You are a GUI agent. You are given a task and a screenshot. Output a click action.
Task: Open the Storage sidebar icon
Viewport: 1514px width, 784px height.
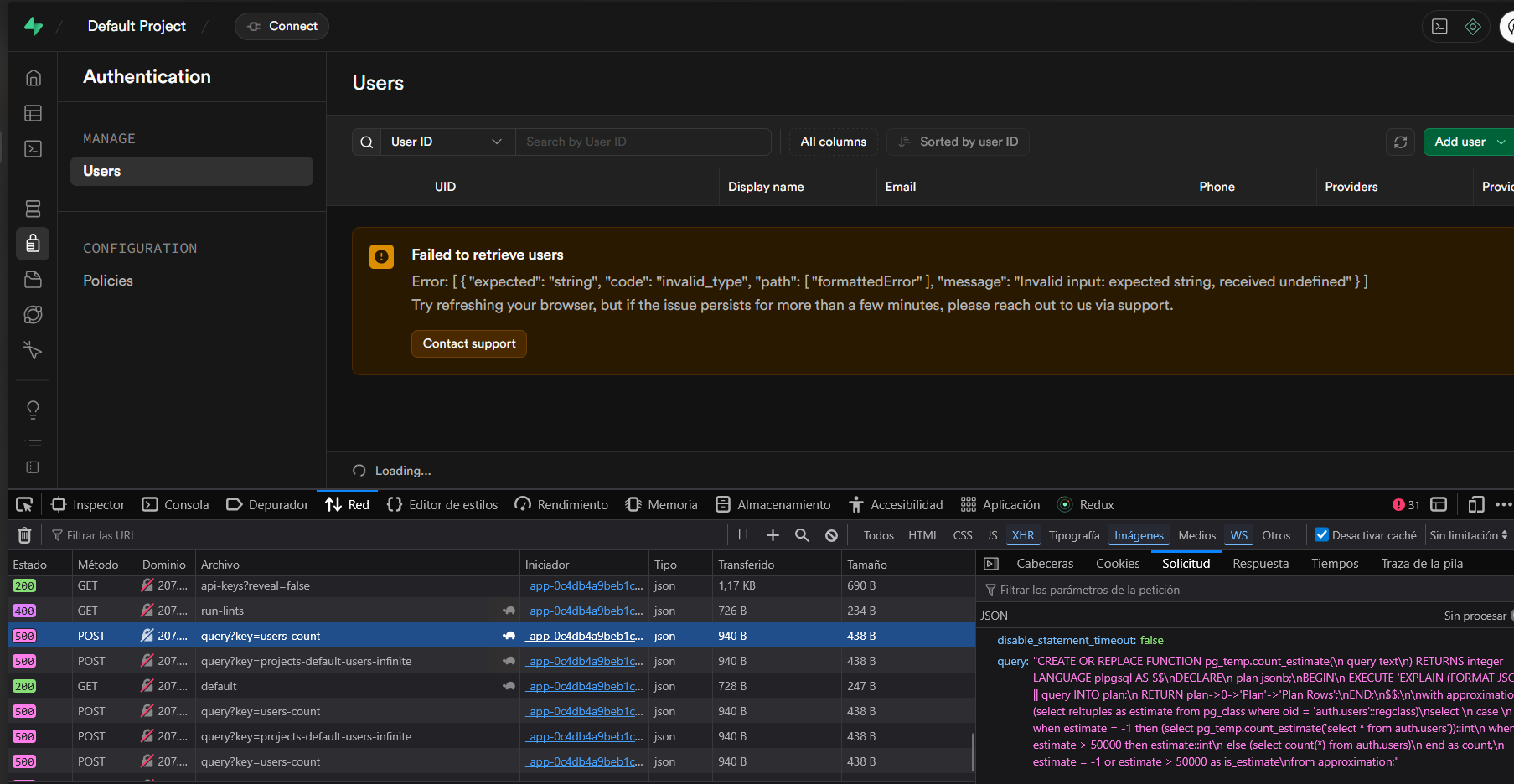point(33,280)
